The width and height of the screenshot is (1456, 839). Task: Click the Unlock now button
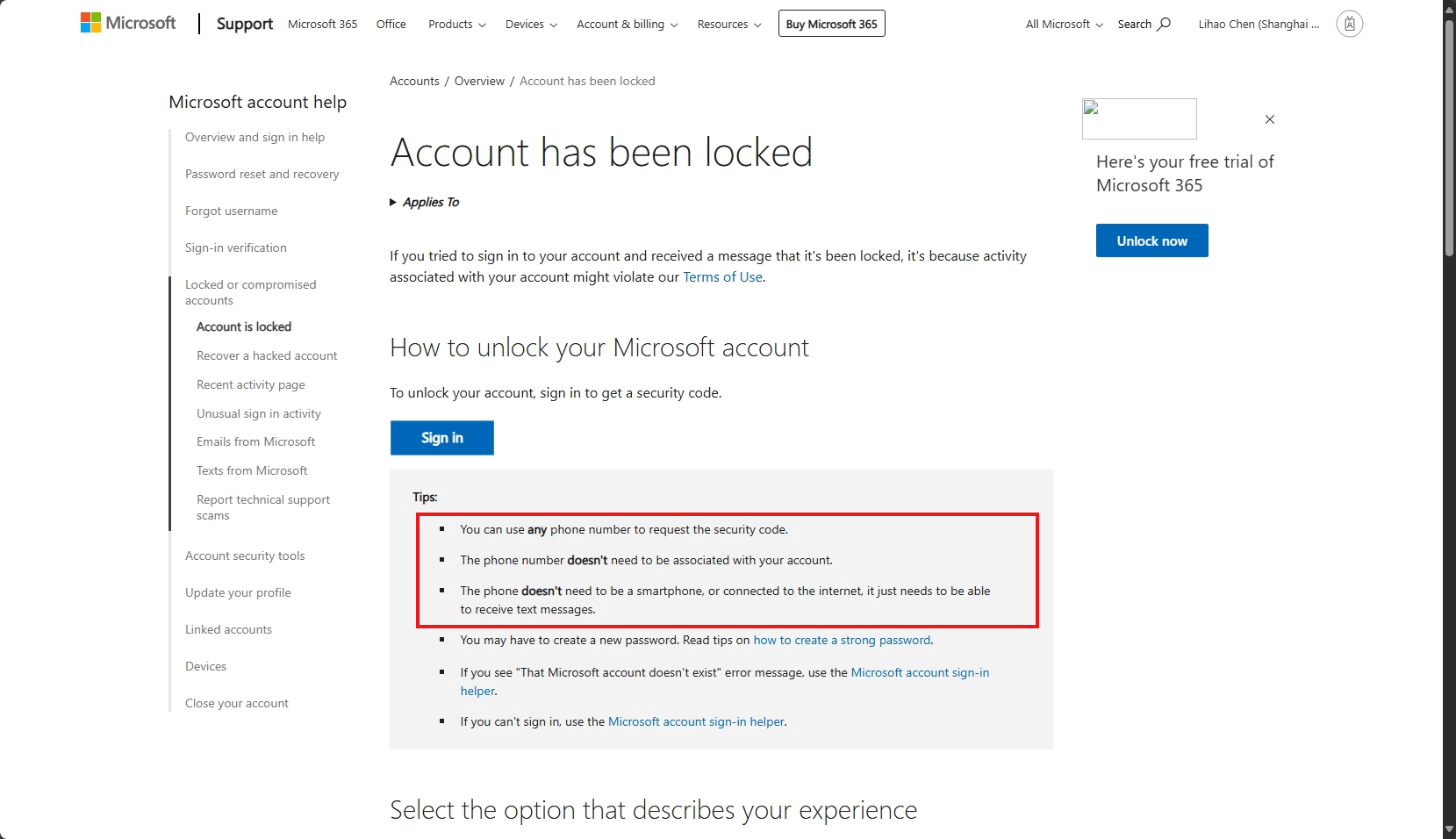coord(1152,240)
